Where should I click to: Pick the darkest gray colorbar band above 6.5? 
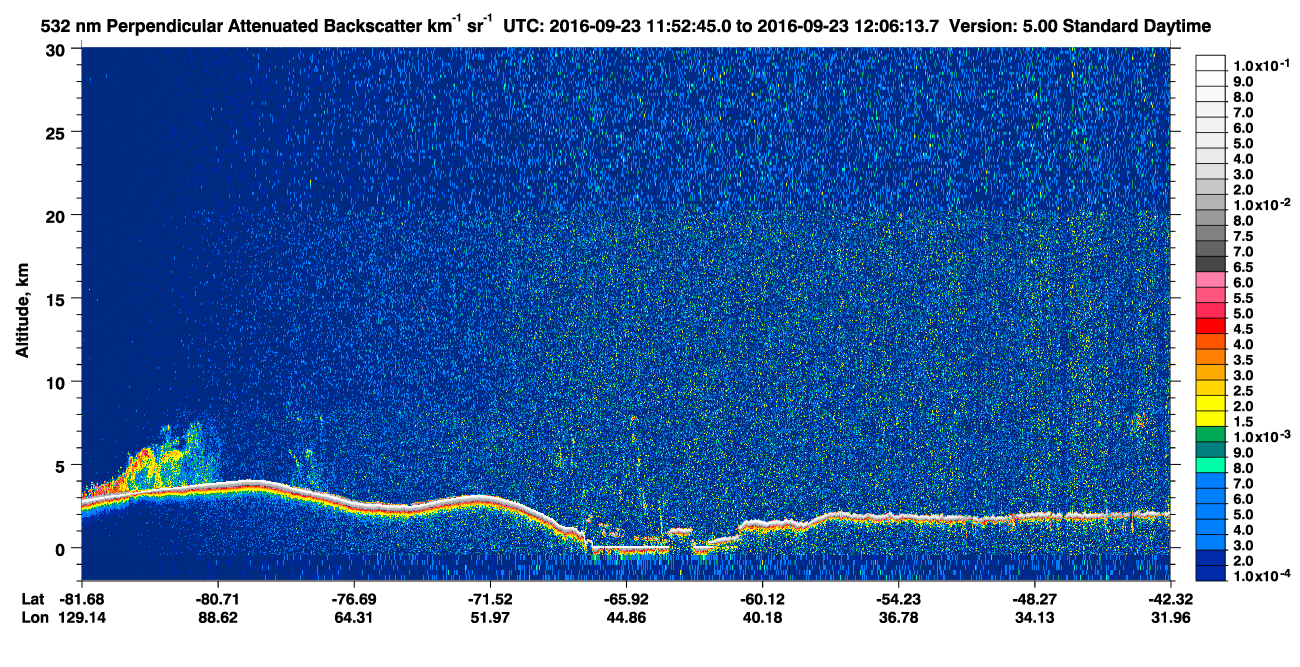tap(1211, 262)
